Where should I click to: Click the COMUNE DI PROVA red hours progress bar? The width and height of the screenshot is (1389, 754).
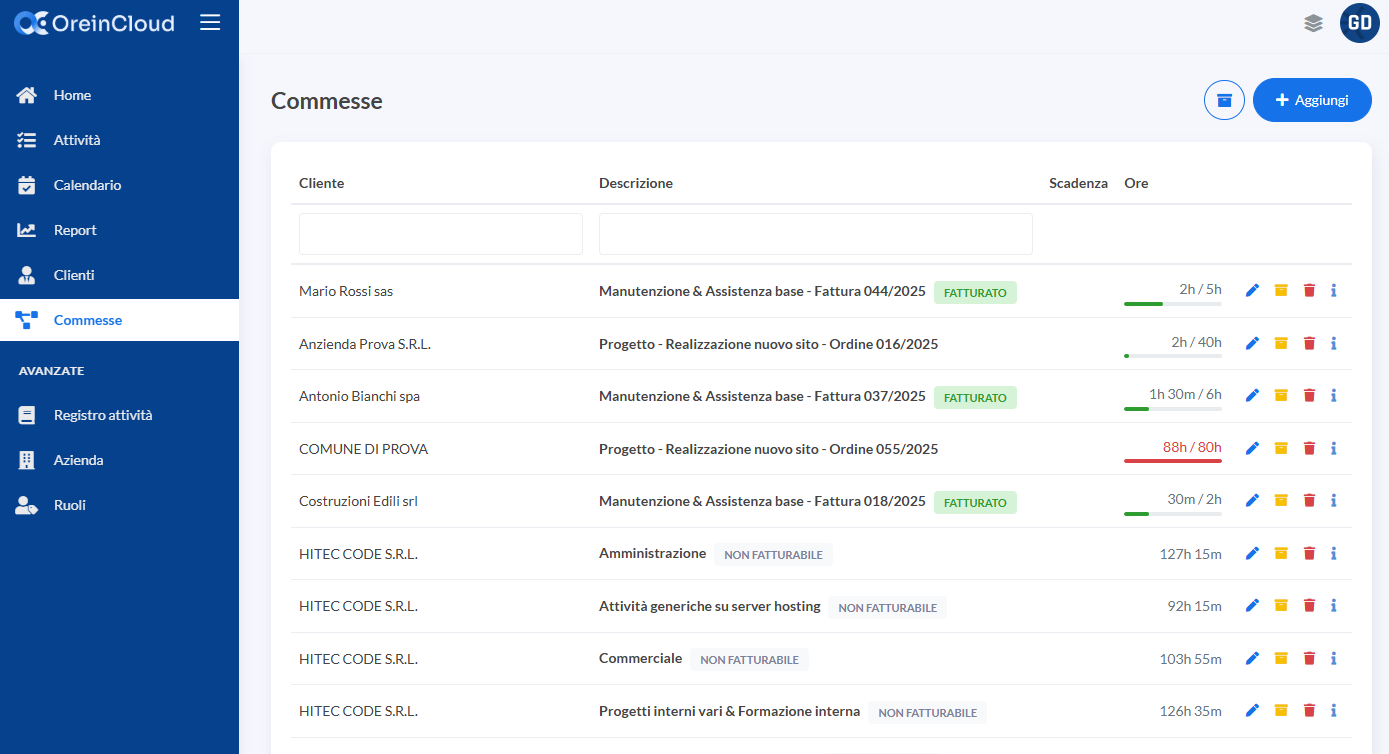1172,461
